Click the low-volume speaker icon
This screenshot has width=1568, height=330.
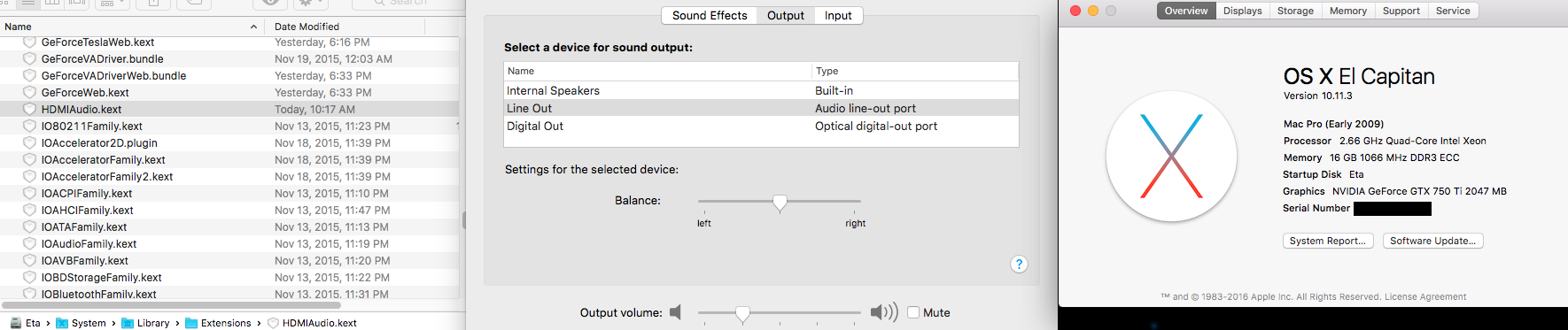[675, 312]
